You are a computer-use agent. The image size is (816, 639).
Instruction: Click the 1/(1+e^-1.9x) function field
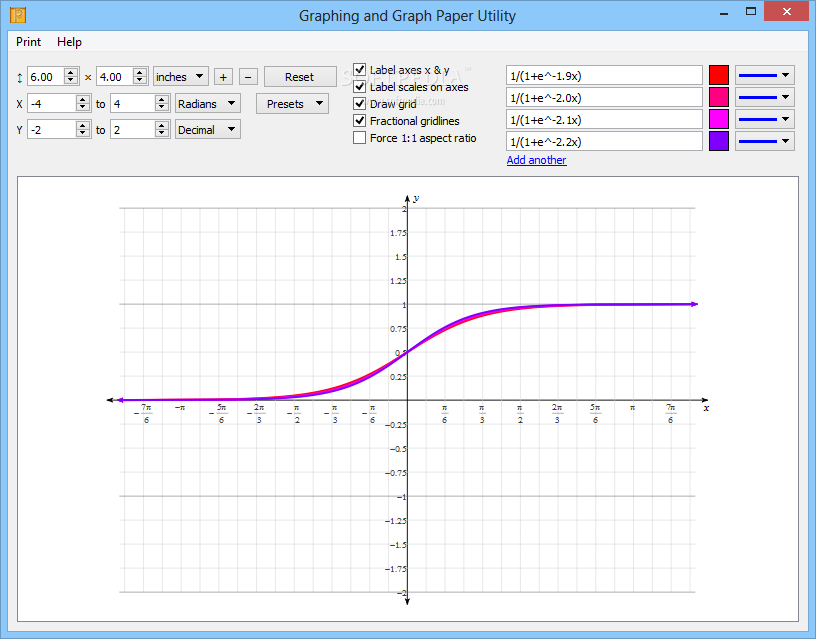click(604, 75)
